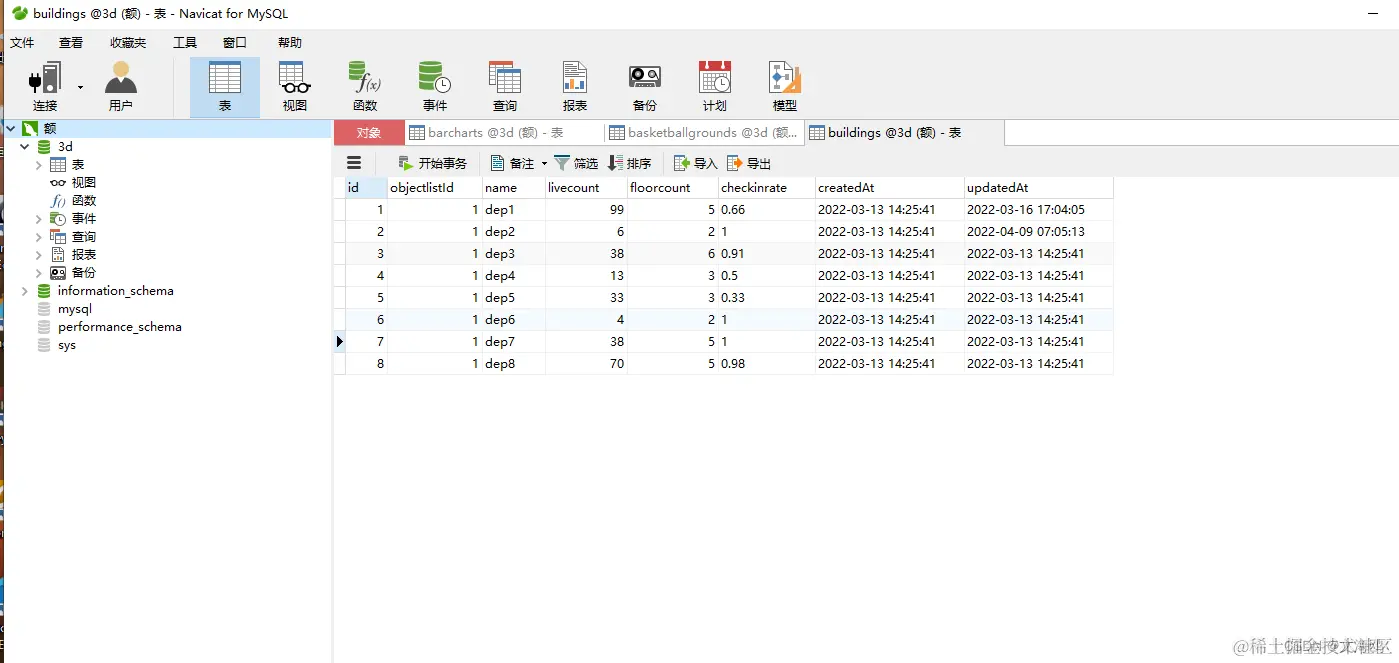1399x663 pixels.
Task: Open the 连接 (Connection) tool
Action: (44, 86)
